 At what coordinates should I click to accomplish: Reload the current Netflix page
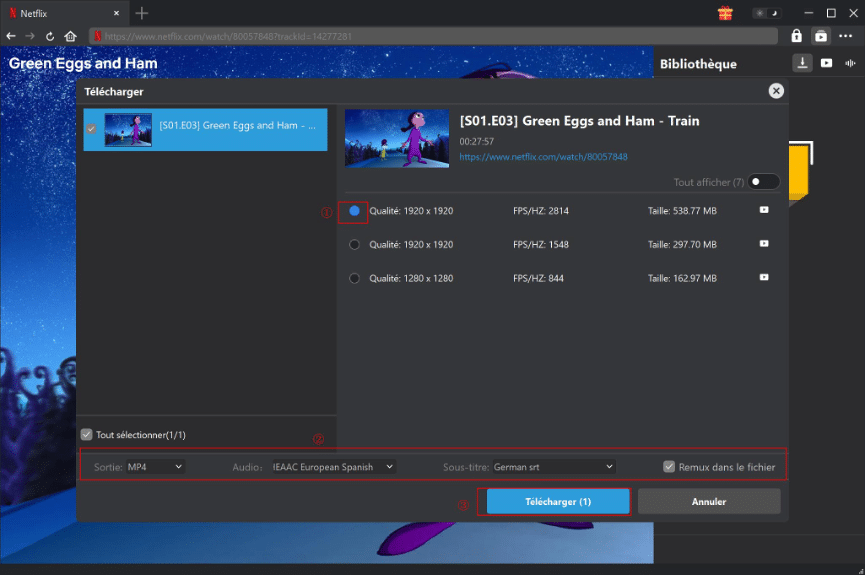[x=50, y=36]
